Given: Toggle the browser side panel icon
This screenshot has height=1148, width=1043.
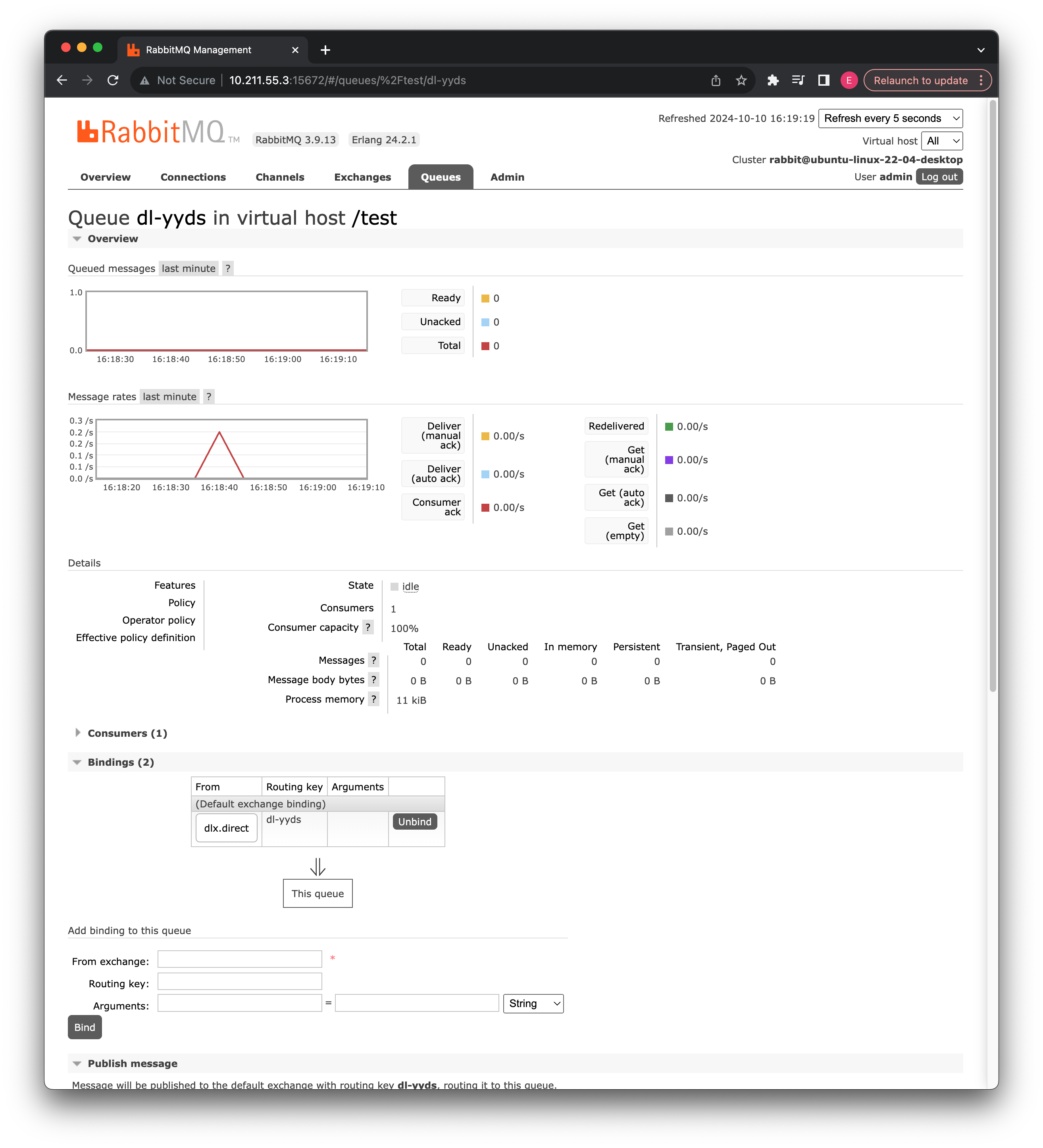Looking at the screenshot, I should tap(823, 80).
